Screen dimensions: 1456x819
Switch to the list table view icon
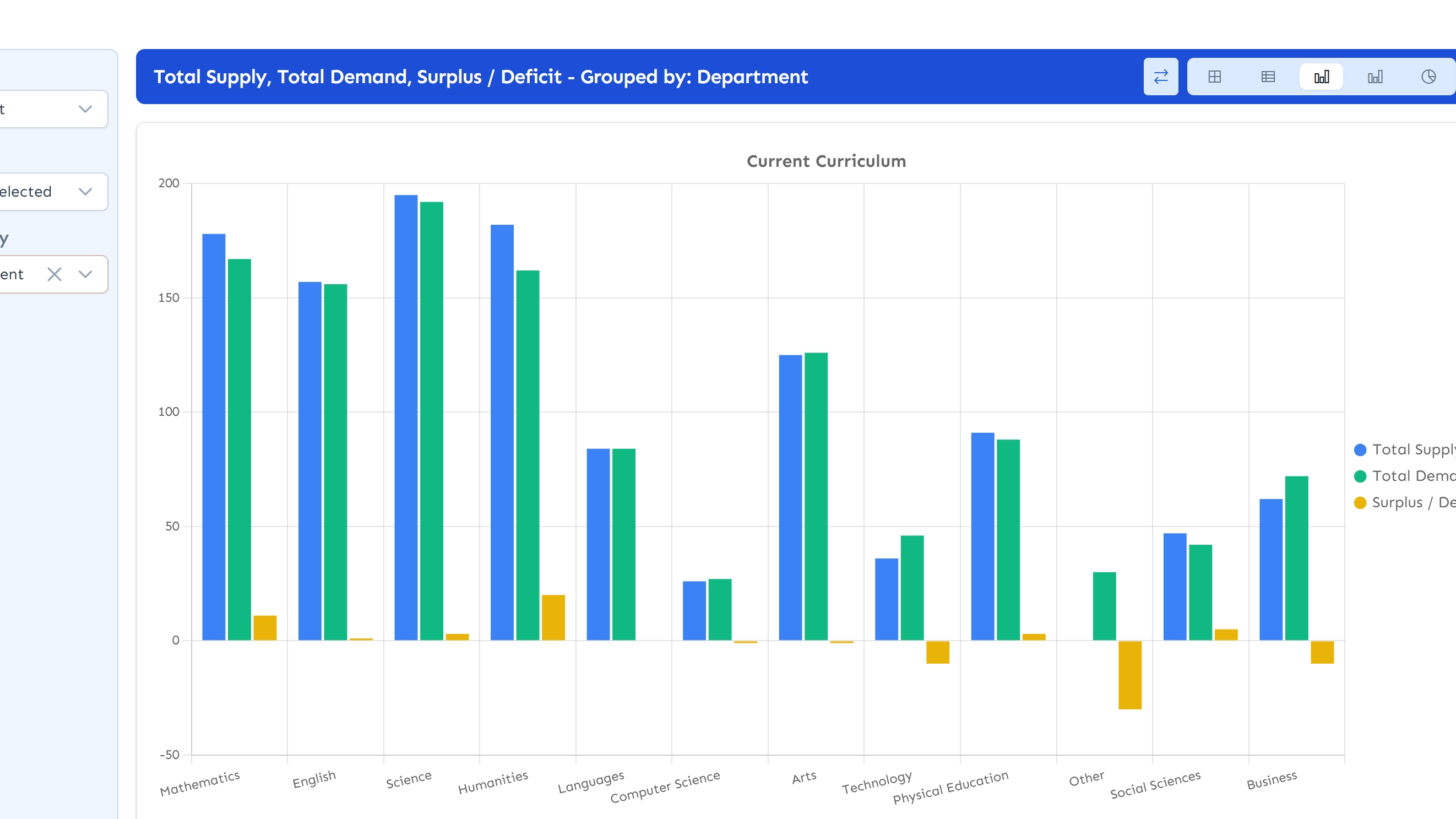coord(1268,77)
